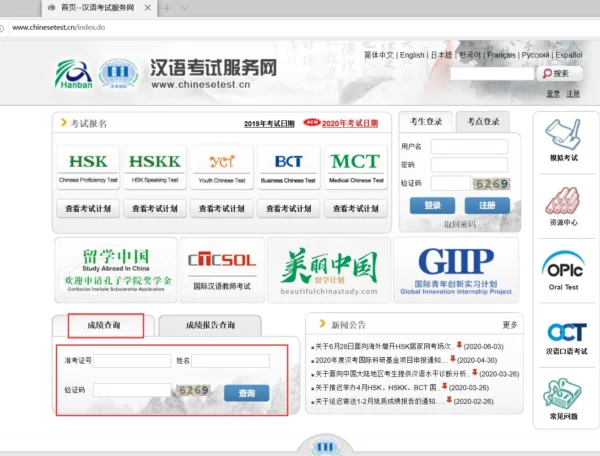Click 查看考试计划 under HSK
Image resolution: width=600 pixels, height=456 pixels.
[88, 208]
